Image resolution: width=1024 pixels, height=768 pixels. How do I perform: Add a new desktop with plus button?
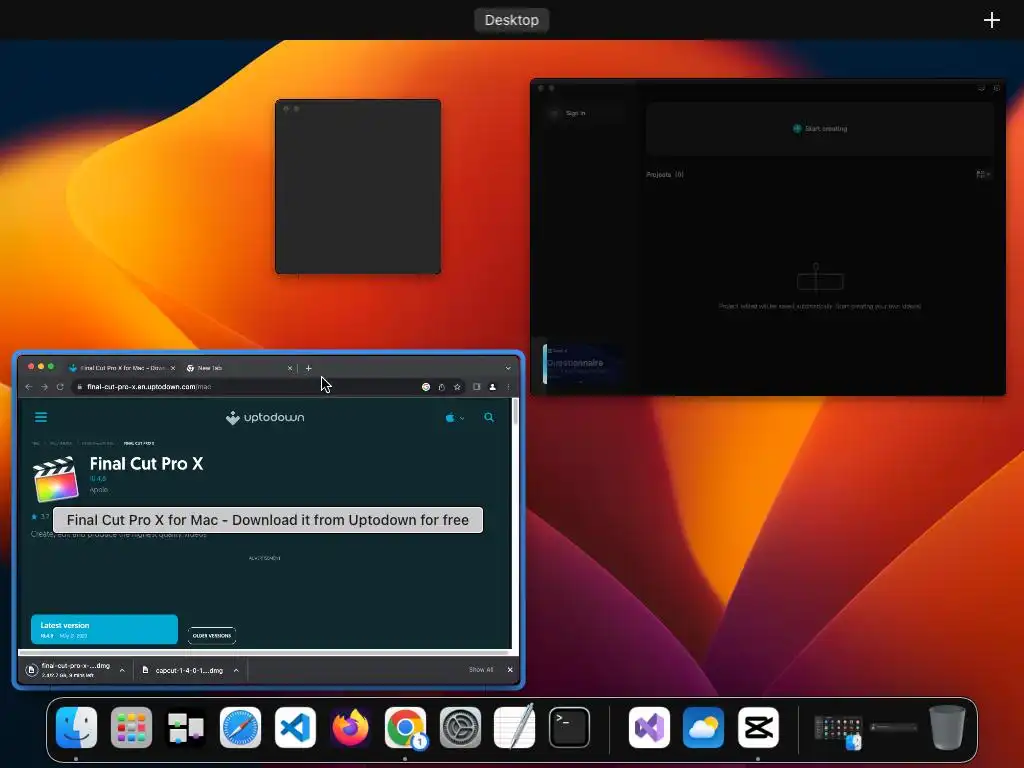(991, 20)
